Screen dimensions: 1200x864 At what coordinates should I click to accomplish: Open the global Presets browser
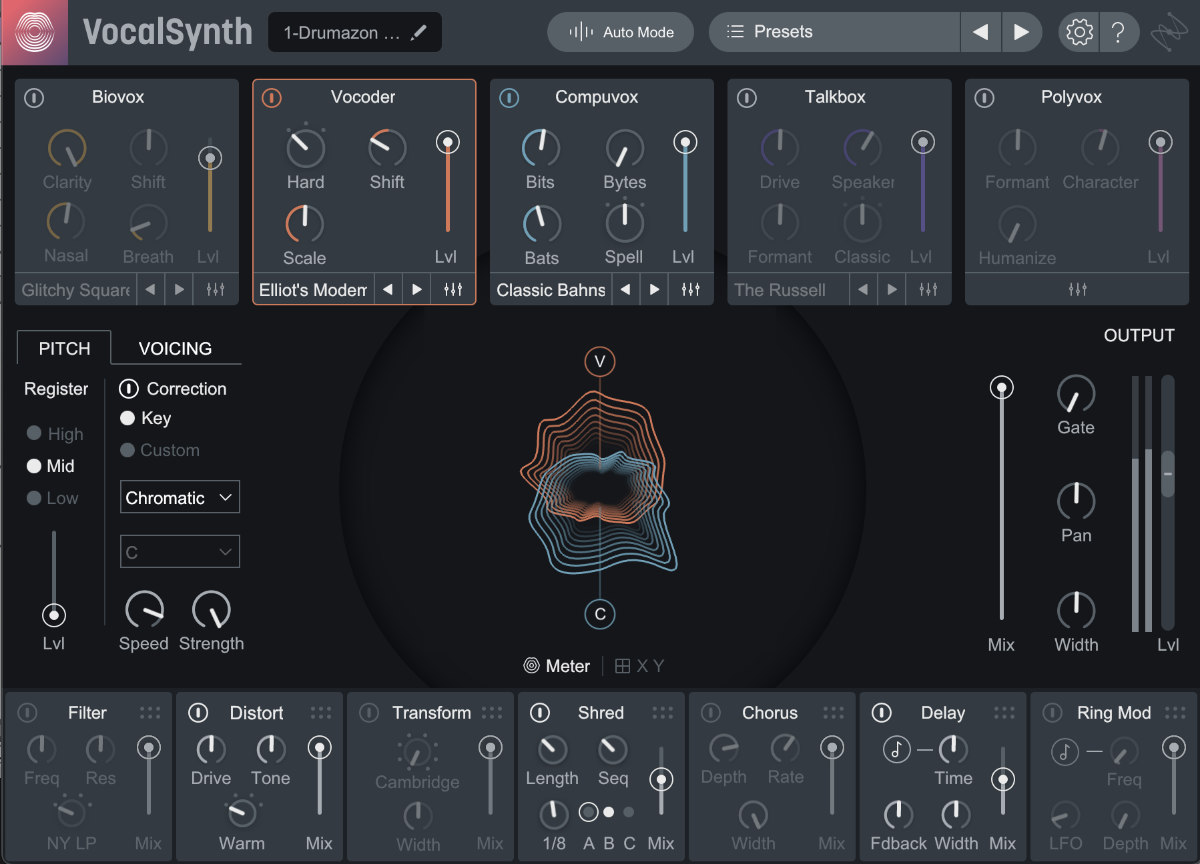pyautogui.click(x=835, y=32)
